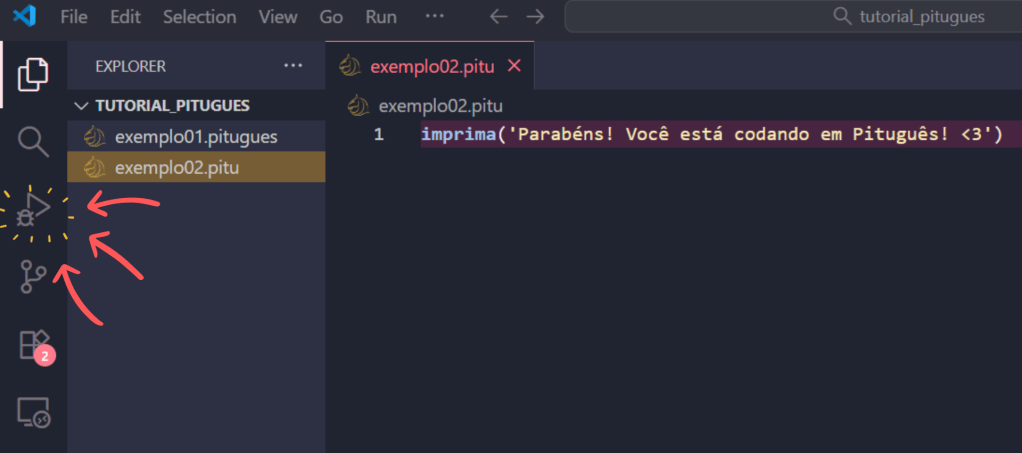Select exemplo02.pitu in the explorer
Image resolution: width=1022 pixels, height=453 pixels.
click(x=196, y=168)
